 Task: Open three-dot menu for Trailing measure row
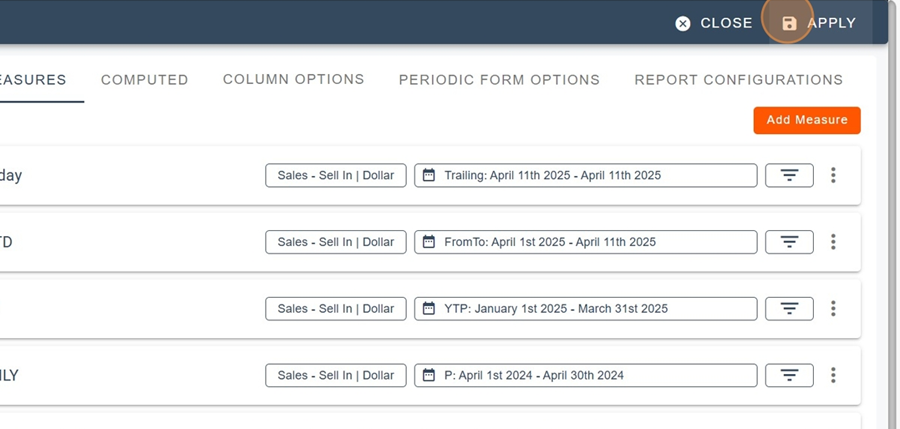click(x=833, y=175)
